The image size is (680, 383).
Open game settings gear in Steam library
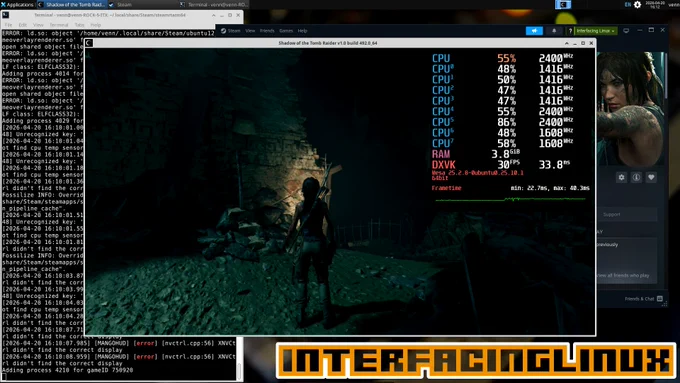point(621,177)
